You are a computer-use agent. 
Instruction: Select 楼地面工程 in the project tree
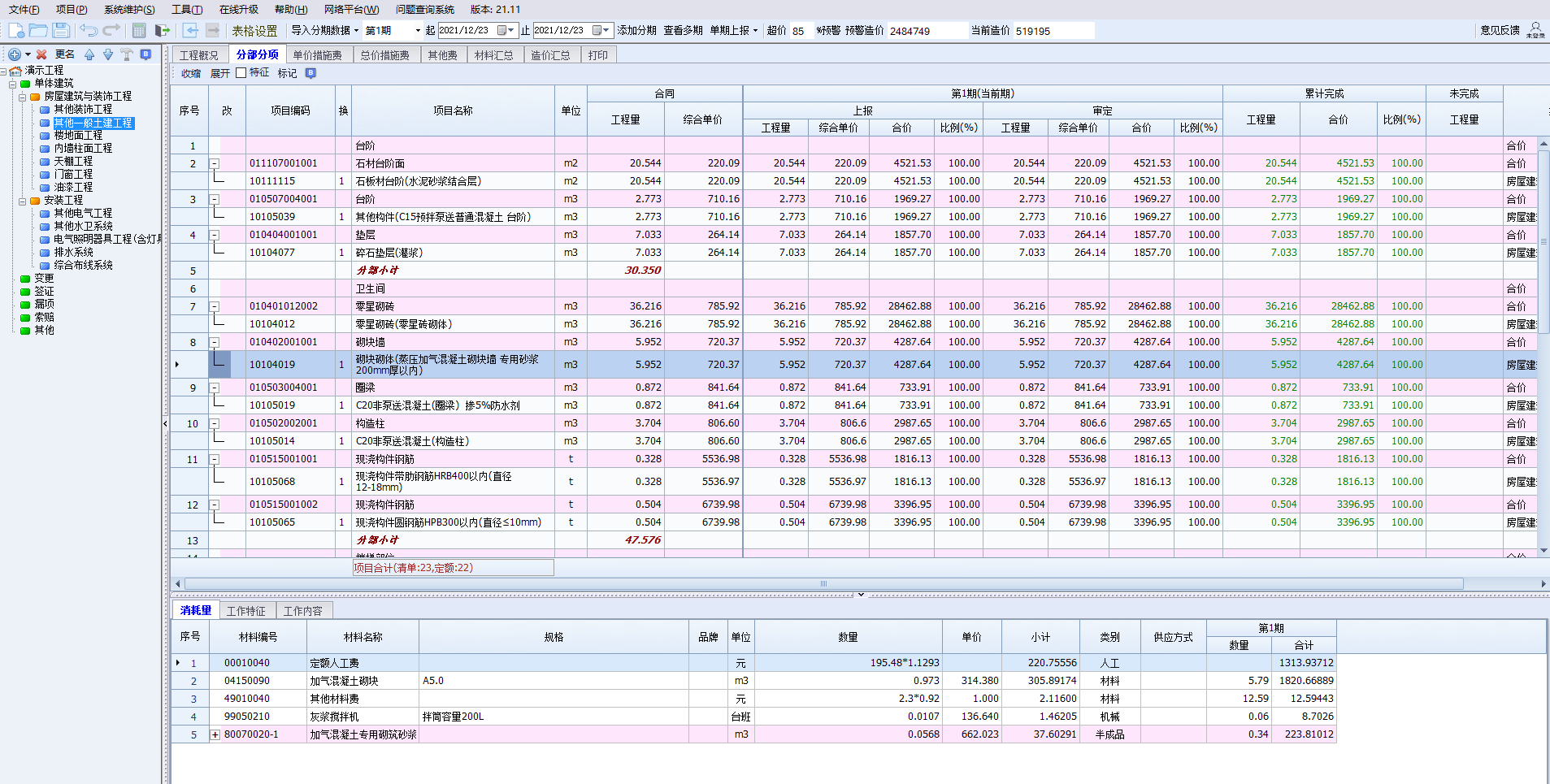tap(78, 136)
